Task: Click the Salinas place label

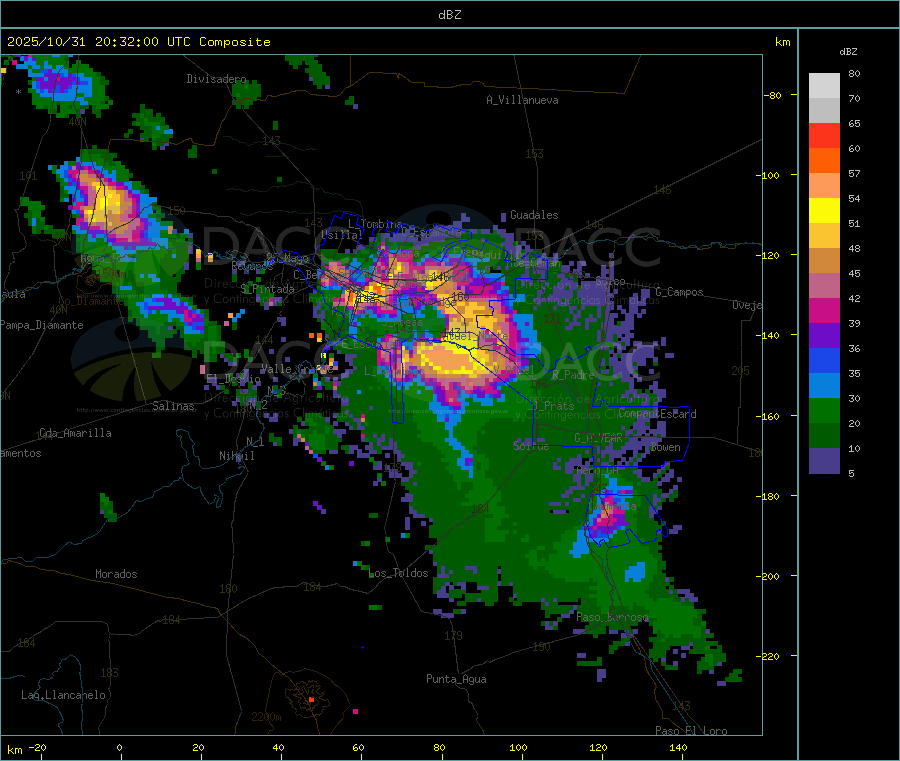Action: [x=173, y=406]
